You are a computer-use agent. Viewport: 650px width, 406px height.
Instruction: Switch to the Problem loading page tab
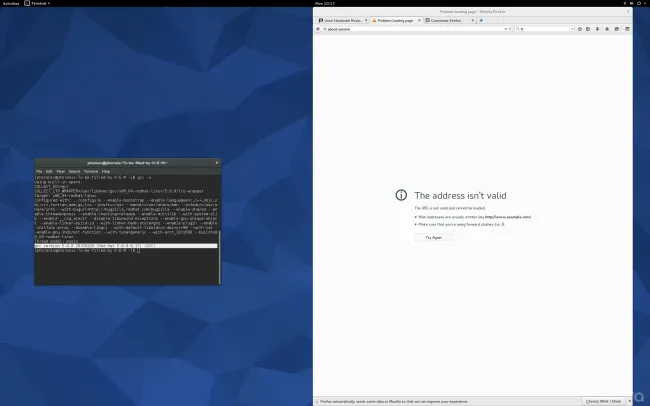tap(394, 20)
